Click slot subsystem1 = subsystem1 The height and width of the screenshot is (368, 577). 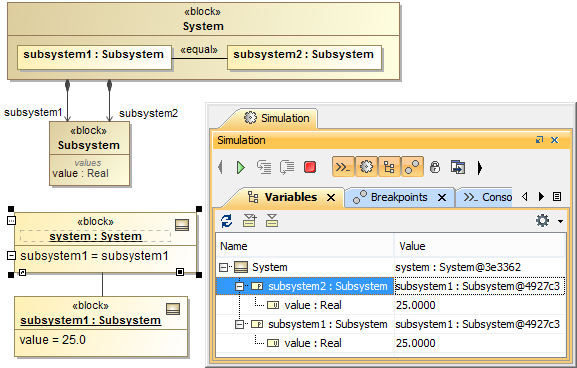point(94,256)
